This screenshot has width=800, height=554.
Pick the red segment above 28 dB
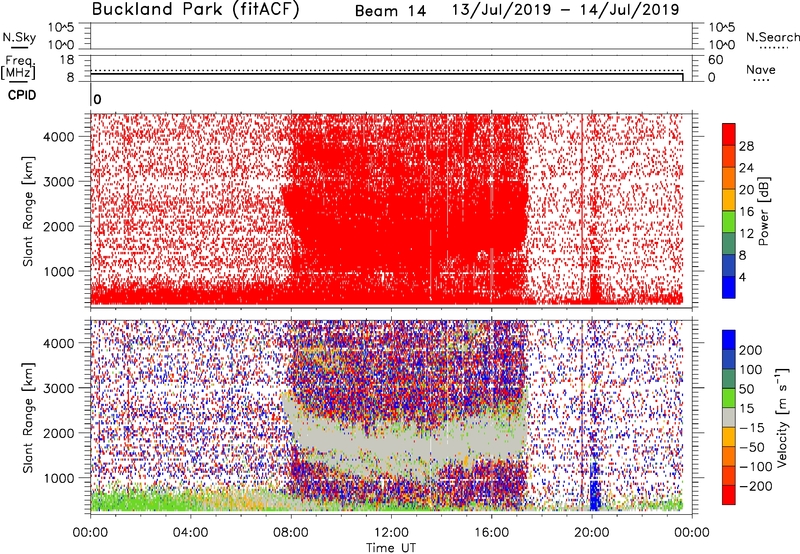click(729, 135)
